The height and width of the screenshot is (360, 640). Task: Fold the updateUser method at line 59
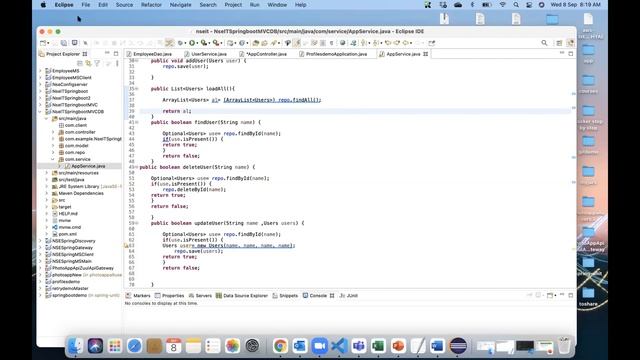137,223
